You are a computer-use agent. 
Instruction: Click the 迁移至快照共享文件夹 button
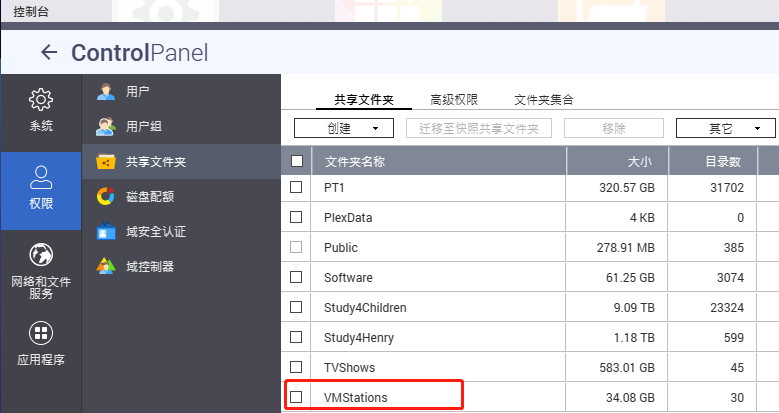(x=479, y=128)
